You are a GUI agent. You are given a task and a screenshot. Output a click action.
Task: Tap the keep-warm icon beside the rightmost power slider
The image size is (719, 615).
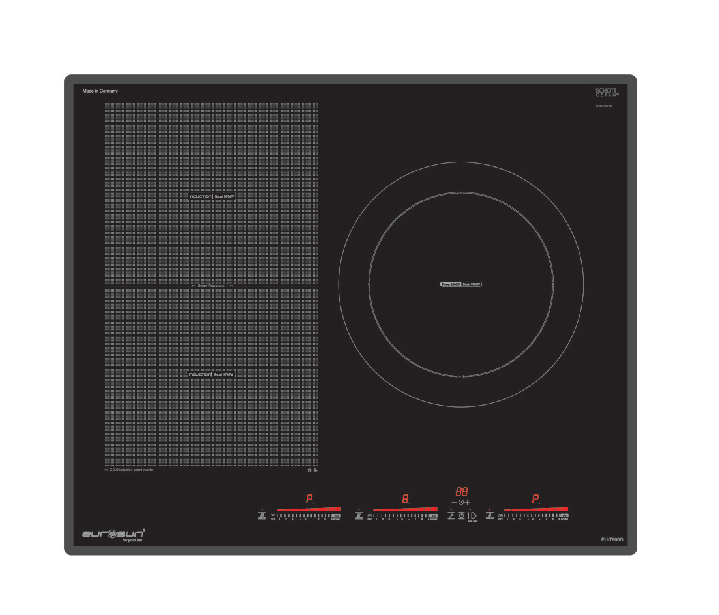[490, 516]
